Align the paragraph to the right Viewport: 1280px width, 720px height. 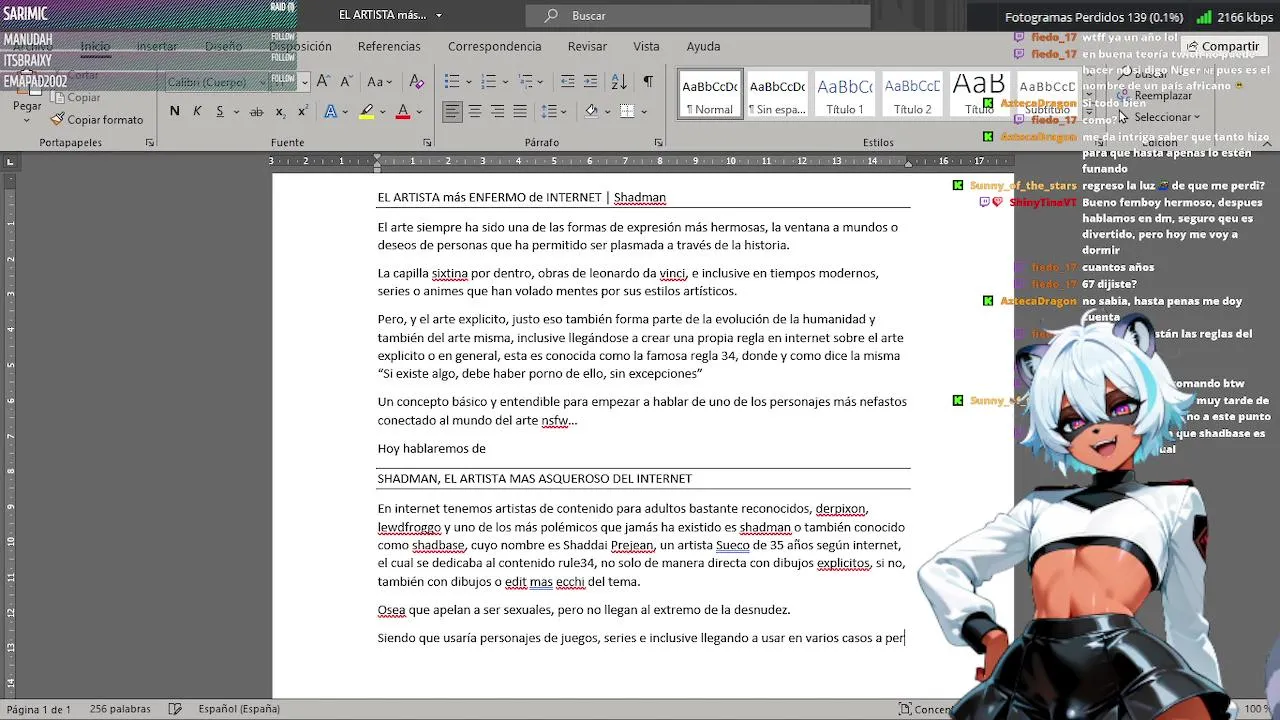497,111
